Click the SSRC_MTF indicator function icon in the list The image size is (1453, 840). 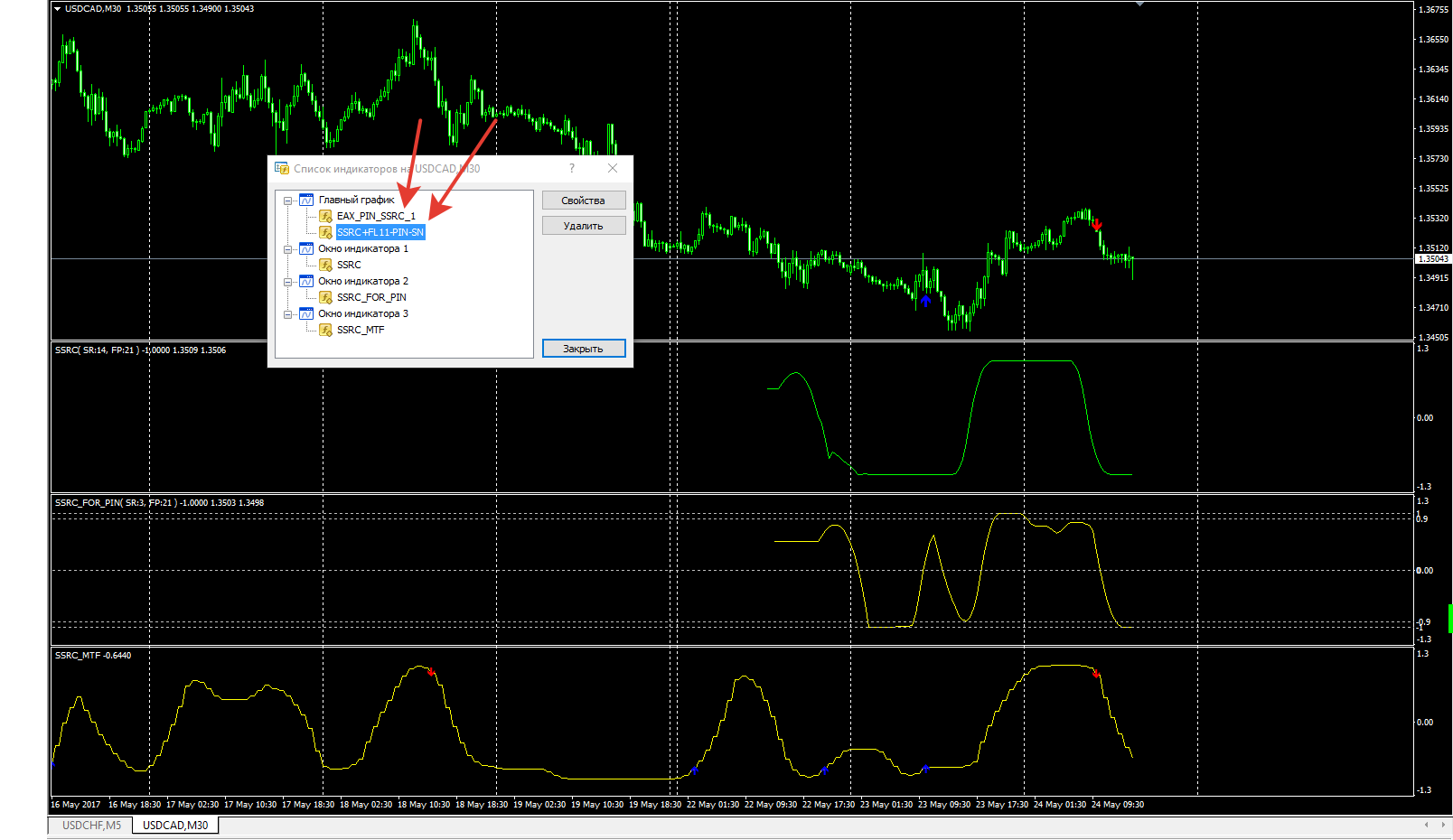[325, 330]
